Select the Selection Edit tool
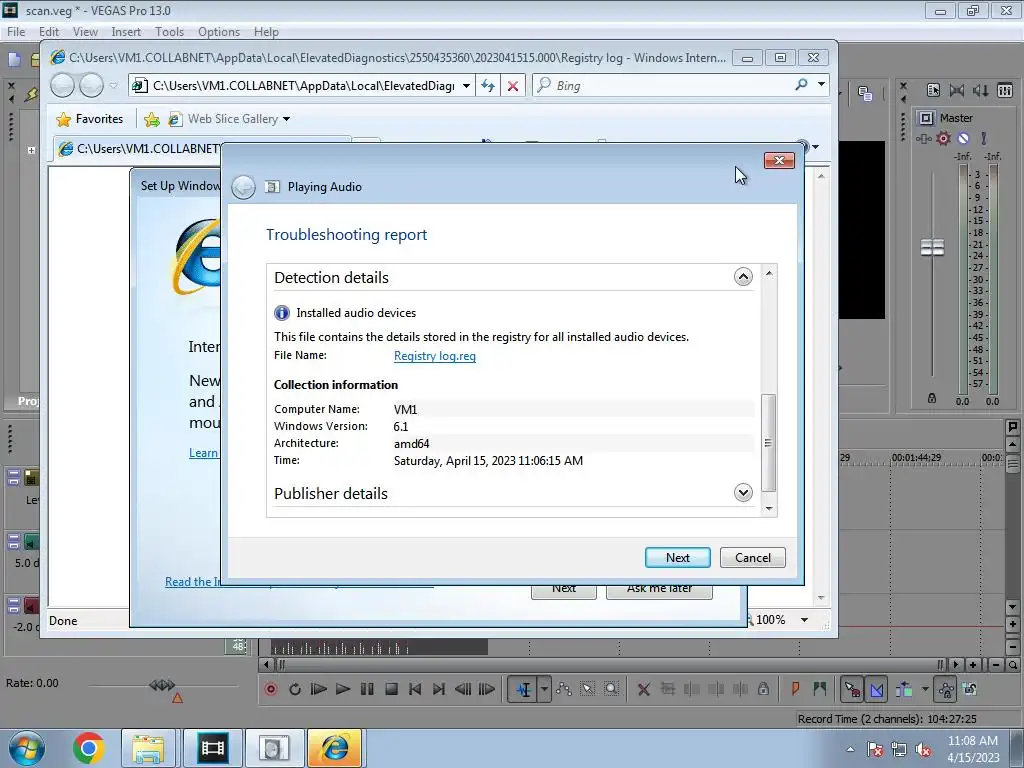 (x=588, y=689)
